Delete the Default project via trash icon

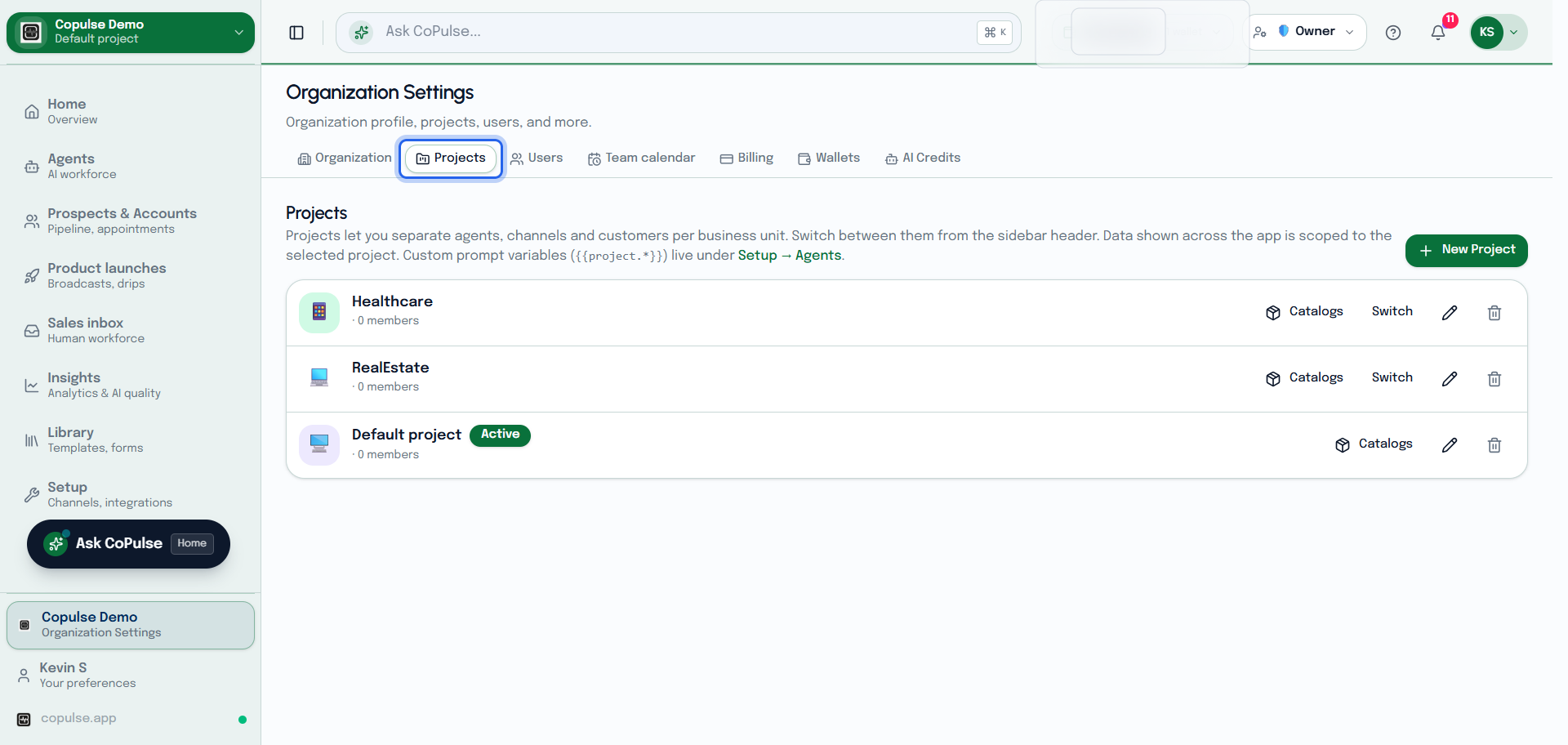coord(1494,445)
